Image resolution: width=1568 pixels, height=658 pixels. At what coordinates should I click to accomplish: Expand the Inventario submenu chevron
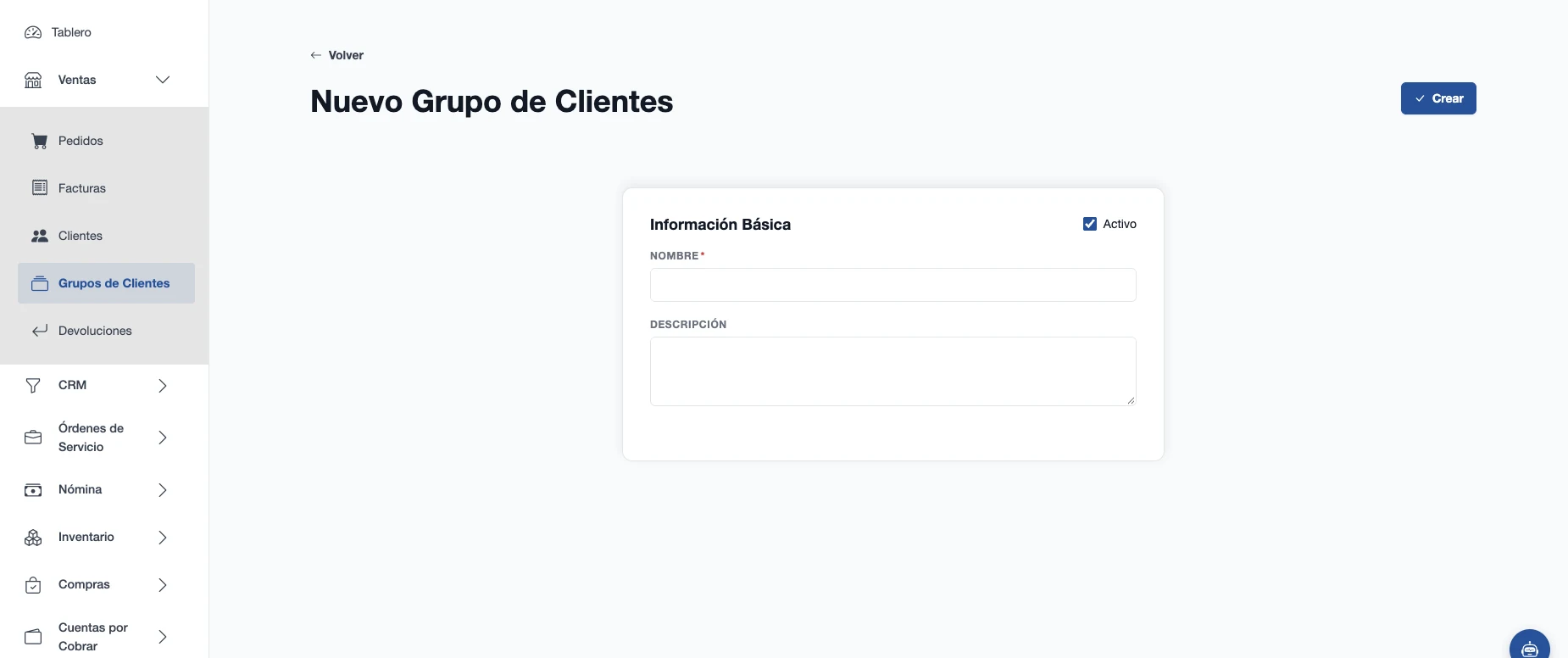(163, 538)
